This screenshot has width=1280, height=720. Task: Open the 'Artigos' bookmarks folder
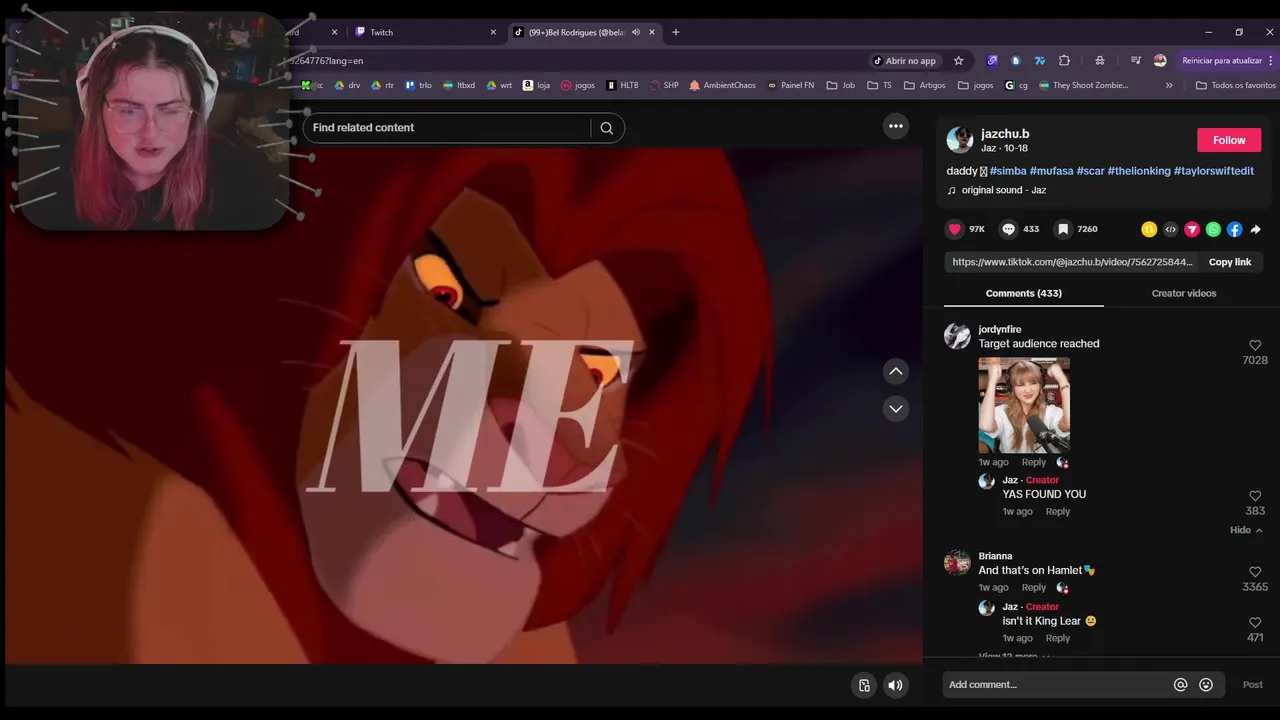pyautogui.click(x=925, y=85)
